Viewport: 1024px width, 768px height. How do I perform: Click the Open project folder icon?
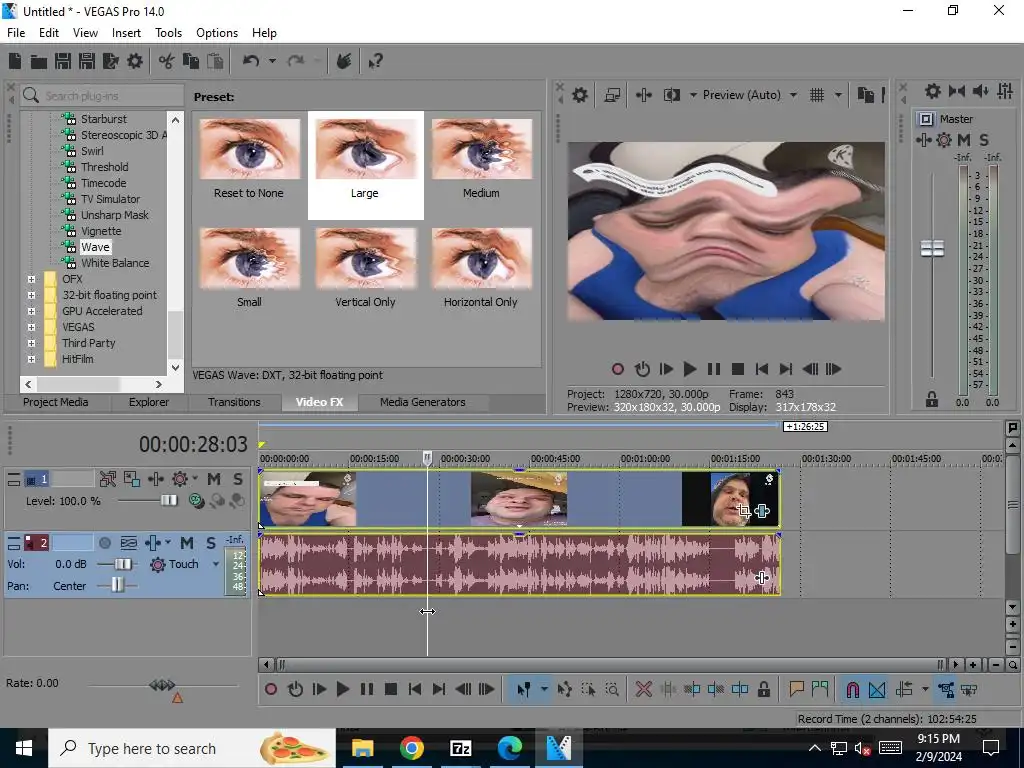tap(39, 61)
